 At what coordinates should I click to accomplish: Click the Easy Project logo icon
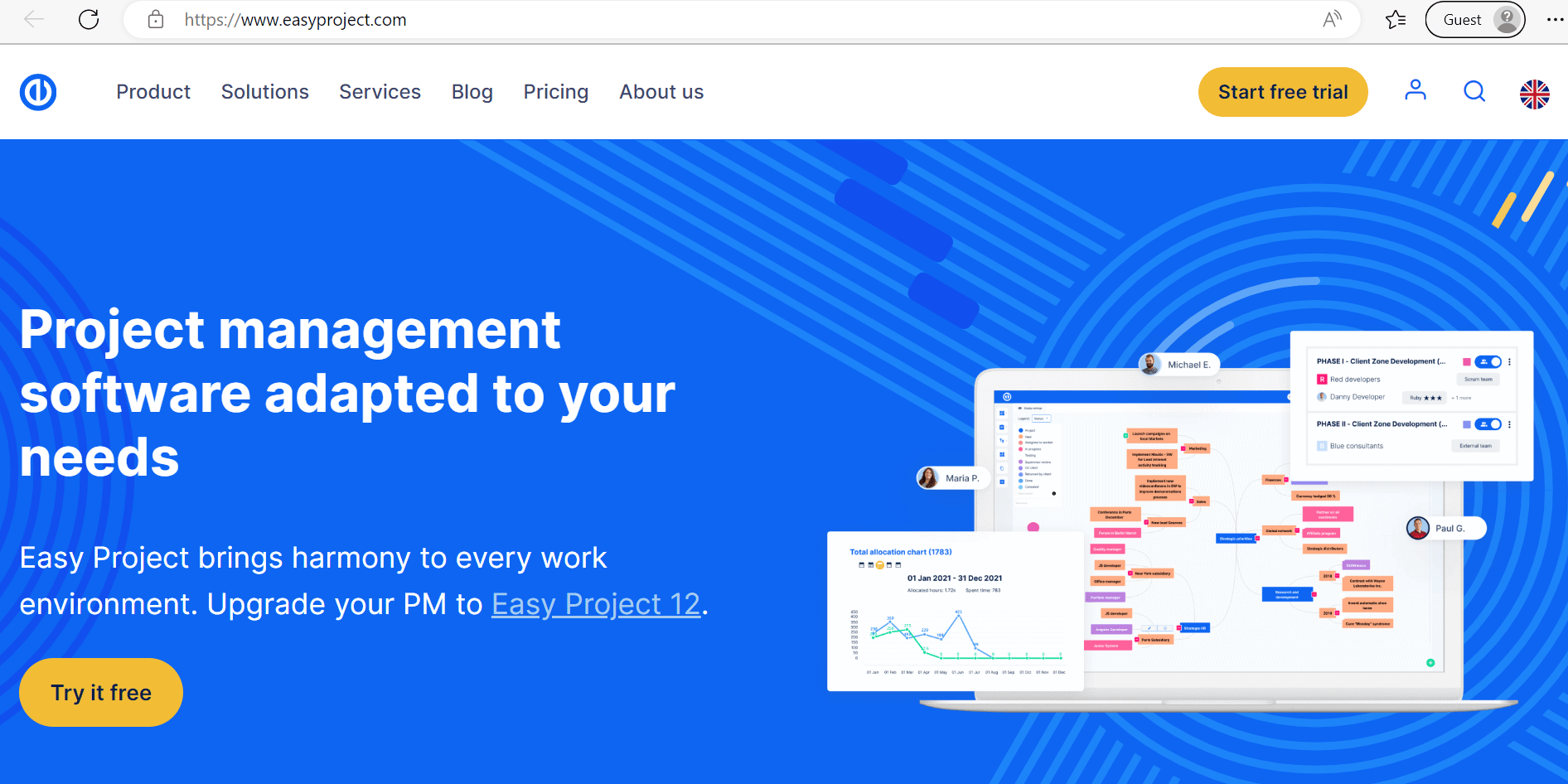tap(38, 92)
